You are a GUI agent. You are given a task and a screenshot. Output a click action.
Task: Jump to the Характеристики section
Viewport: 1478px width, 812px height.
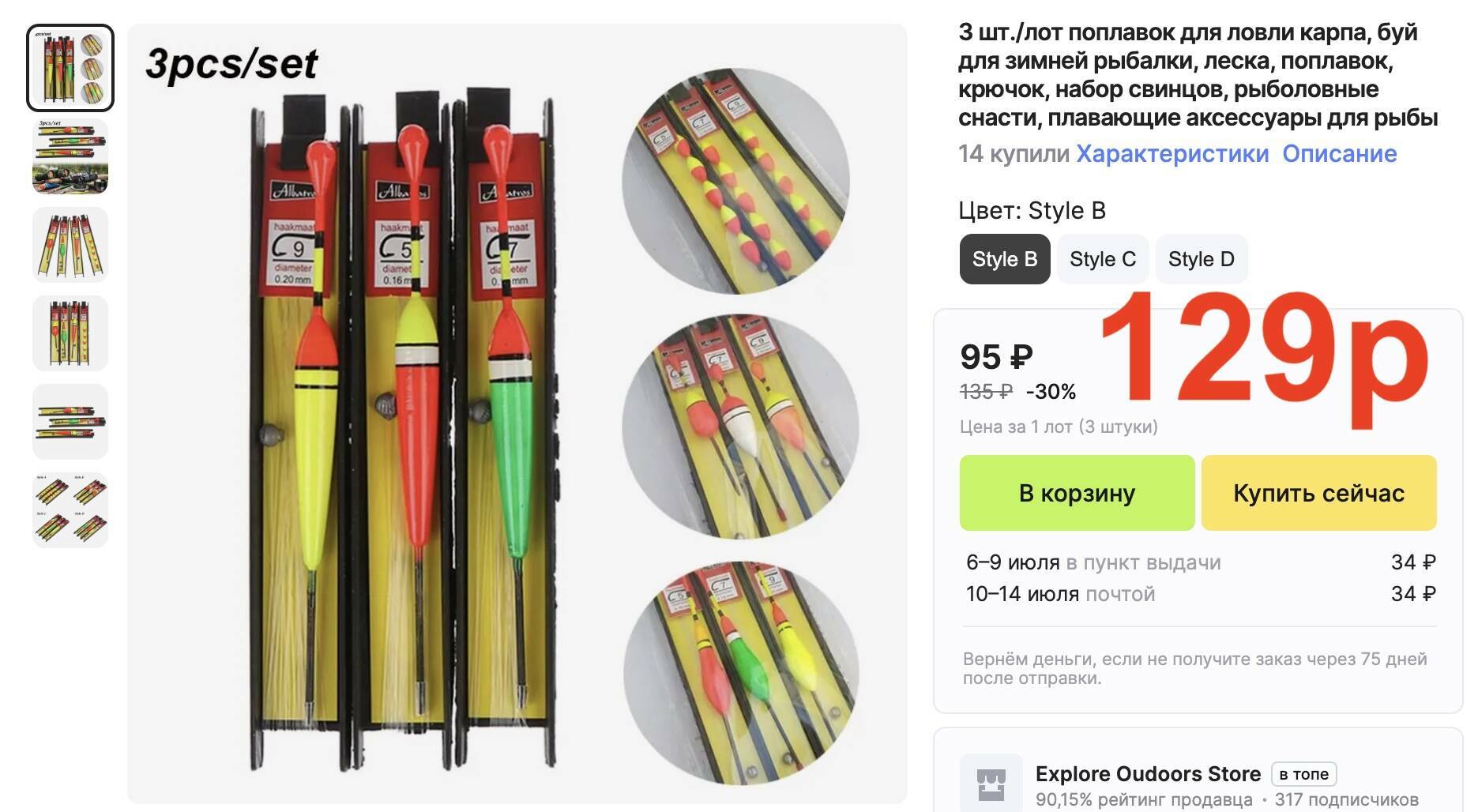click(x=1172, y=153)
